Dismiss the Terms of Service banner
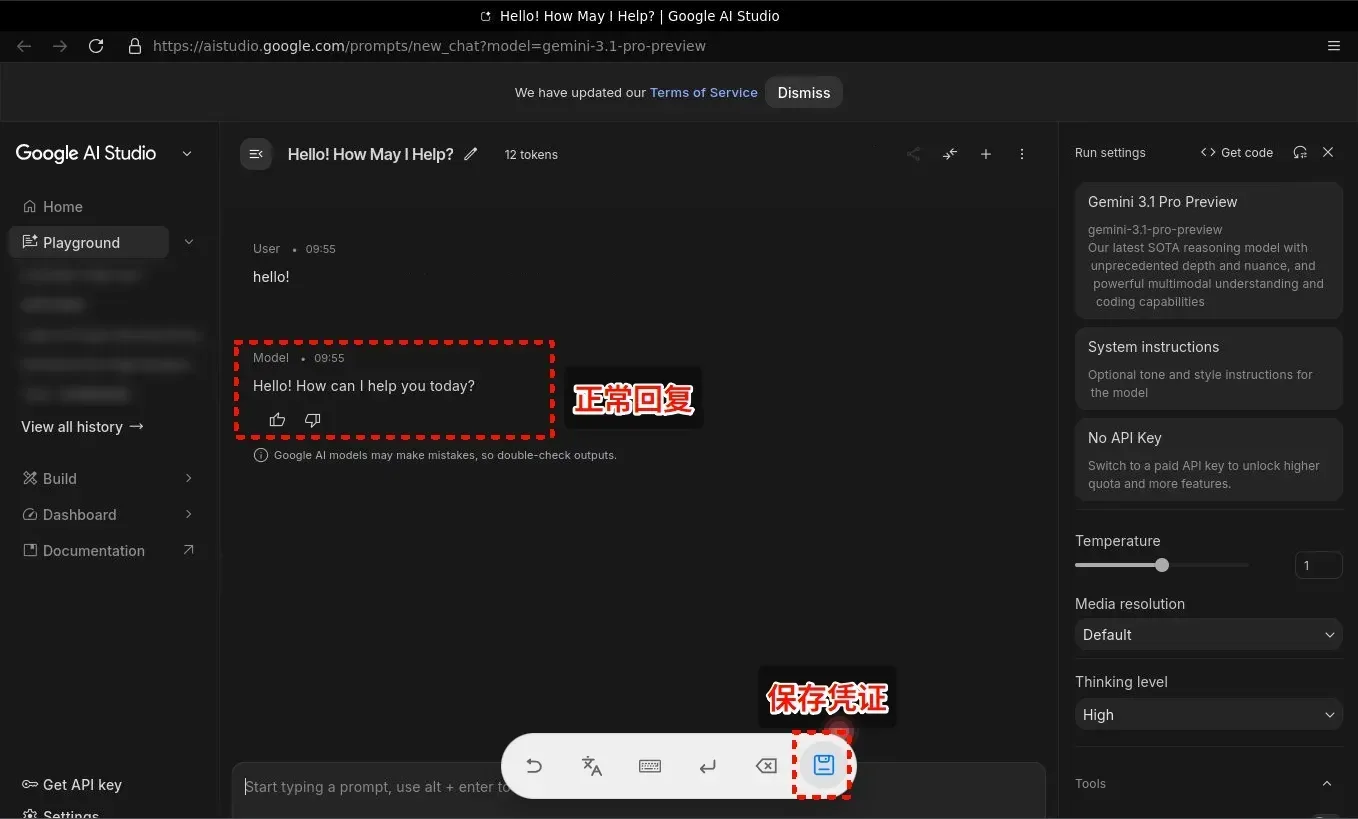Screen dimensions: 1358x819 point(803,93)
